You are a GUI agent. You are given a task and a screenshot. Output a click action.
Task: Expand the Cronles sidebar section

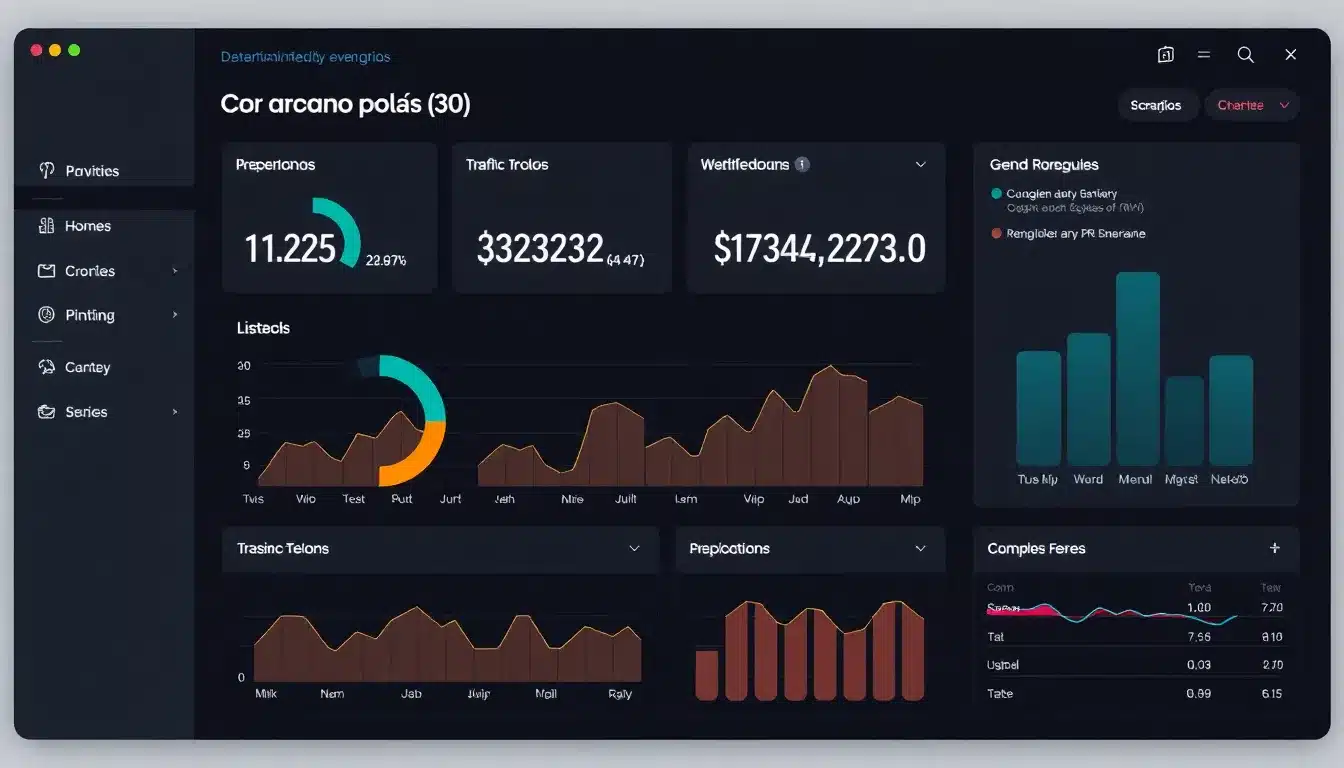(175, 270)
